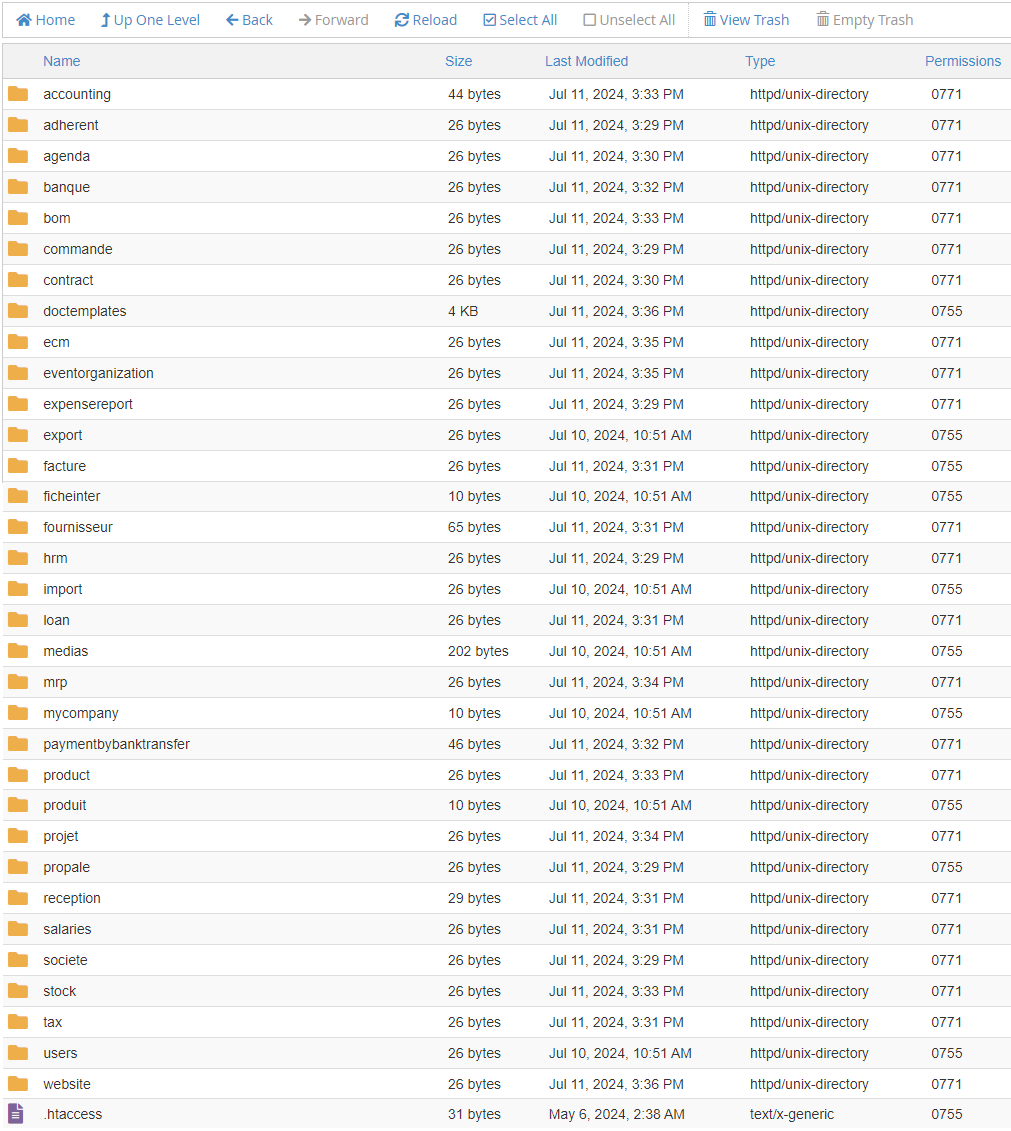This screenshot has height=1131, width=1011.
Task: Go Back to the previous folder
Action: click(249, 20)
